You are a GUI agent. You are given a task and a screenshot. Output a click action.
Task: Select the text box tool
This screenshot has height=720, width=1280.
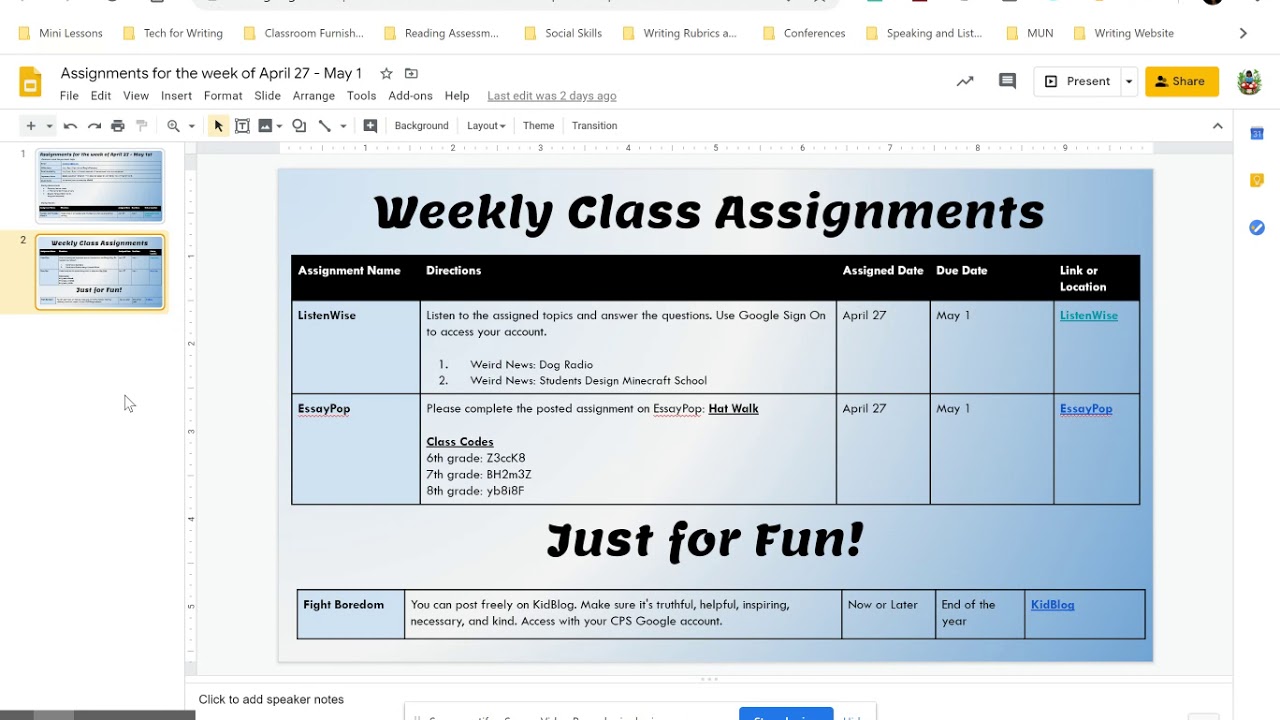point(242,126)
